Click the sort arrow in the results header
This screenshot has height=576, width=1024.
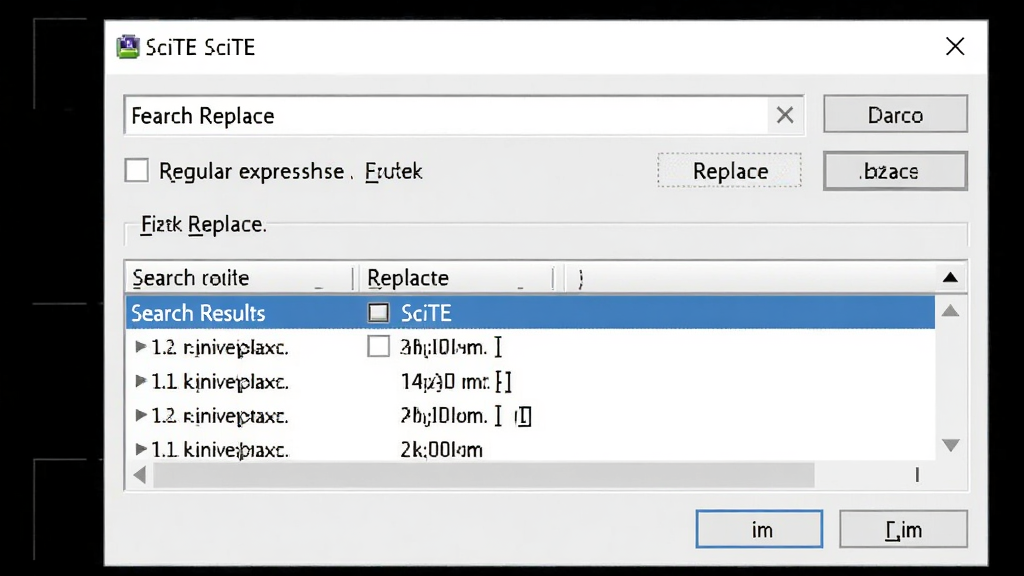[950, 278]
